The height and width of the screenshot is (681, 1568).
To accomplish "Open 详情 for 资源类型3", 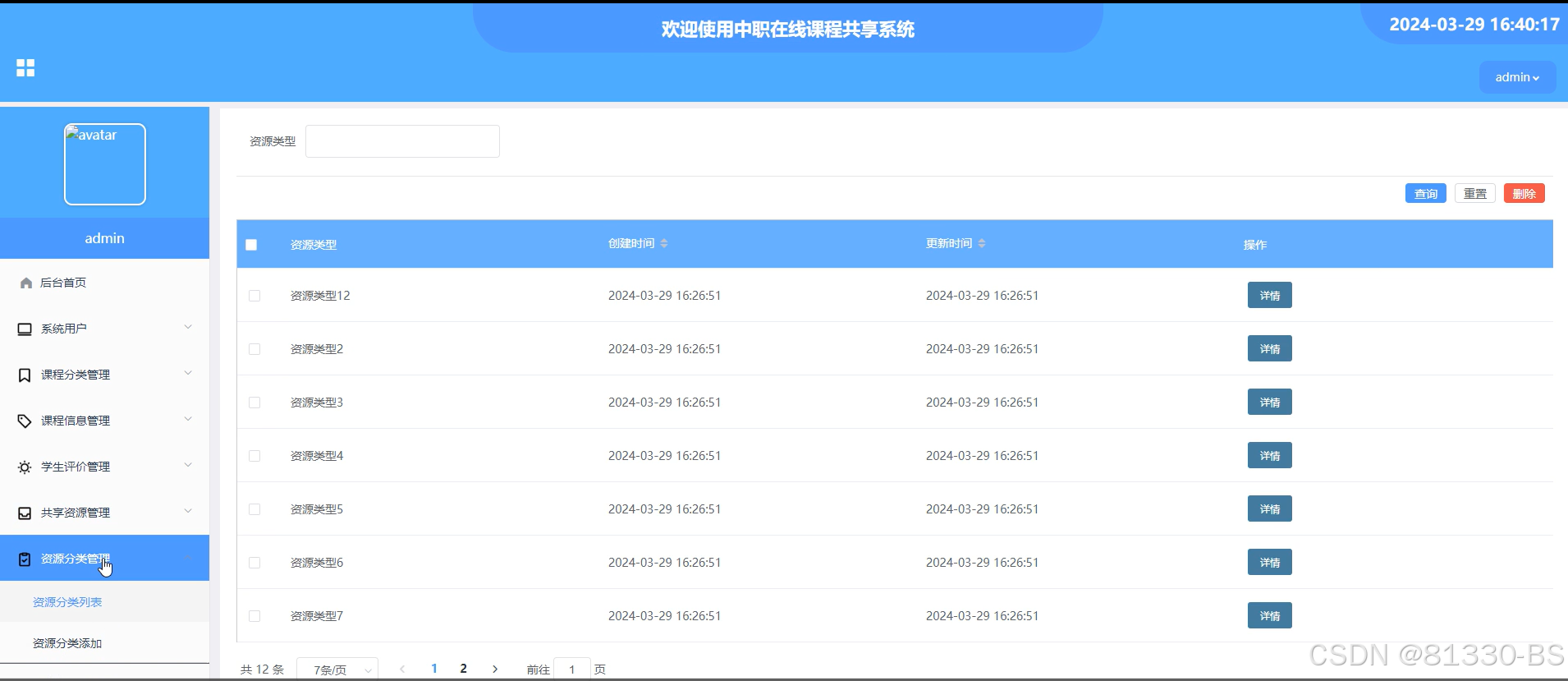I will pos(1270,402).
